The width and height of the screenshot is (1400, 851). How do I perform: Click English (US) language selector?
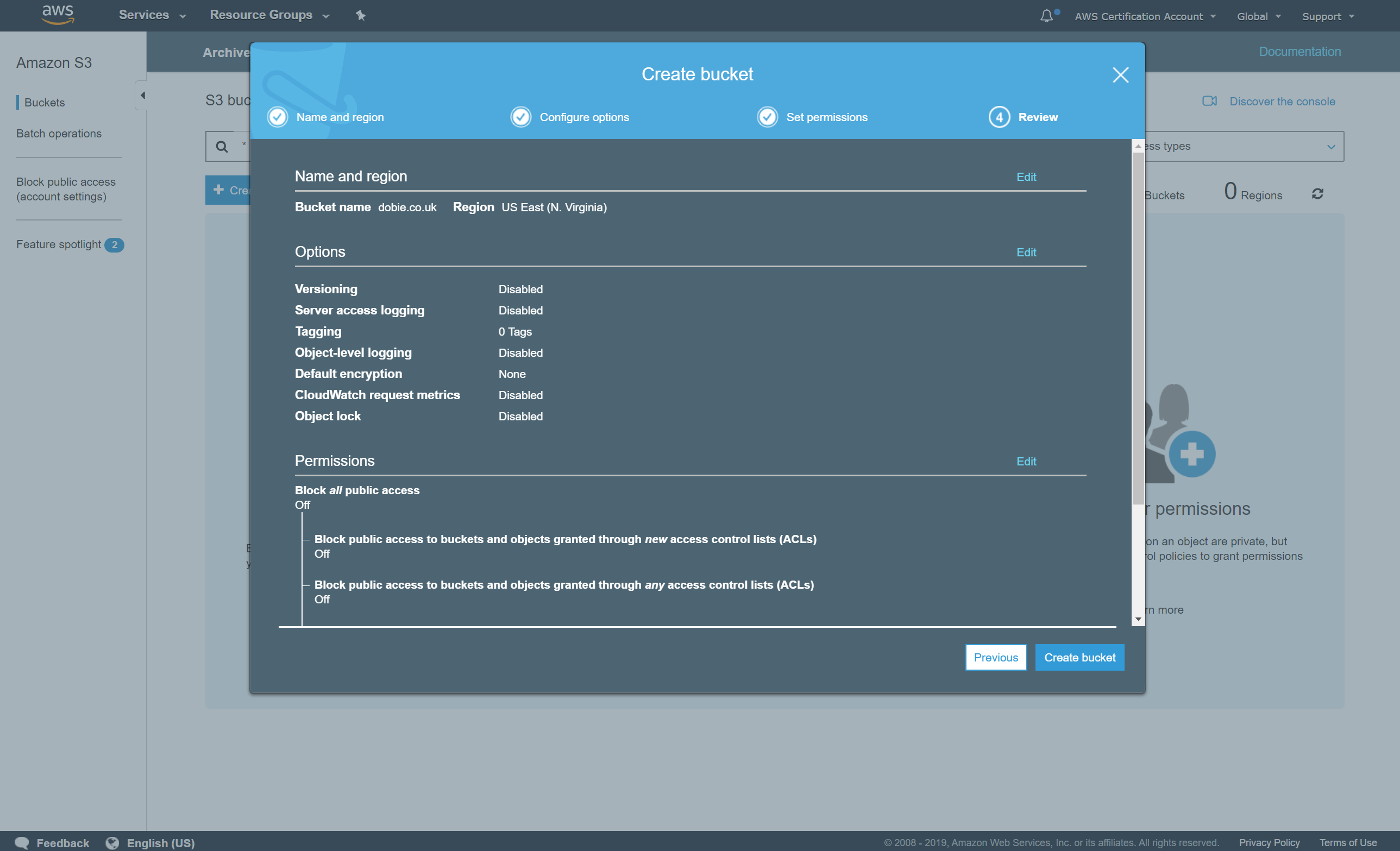click(161, 843)
